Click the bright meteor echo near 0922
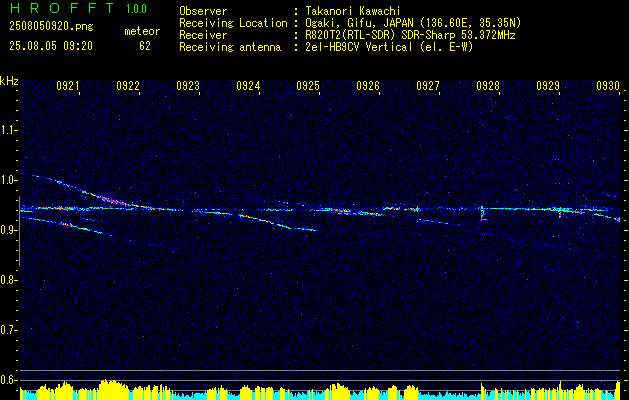Screen dimensions: 629x400 tap(114, 200)
